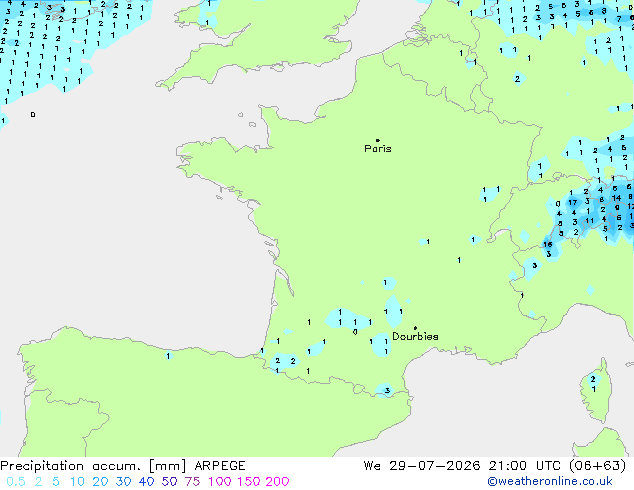This screenshot has height=490, width=634.
Task: Click the 10 legend value
Action: coord(77,482)
